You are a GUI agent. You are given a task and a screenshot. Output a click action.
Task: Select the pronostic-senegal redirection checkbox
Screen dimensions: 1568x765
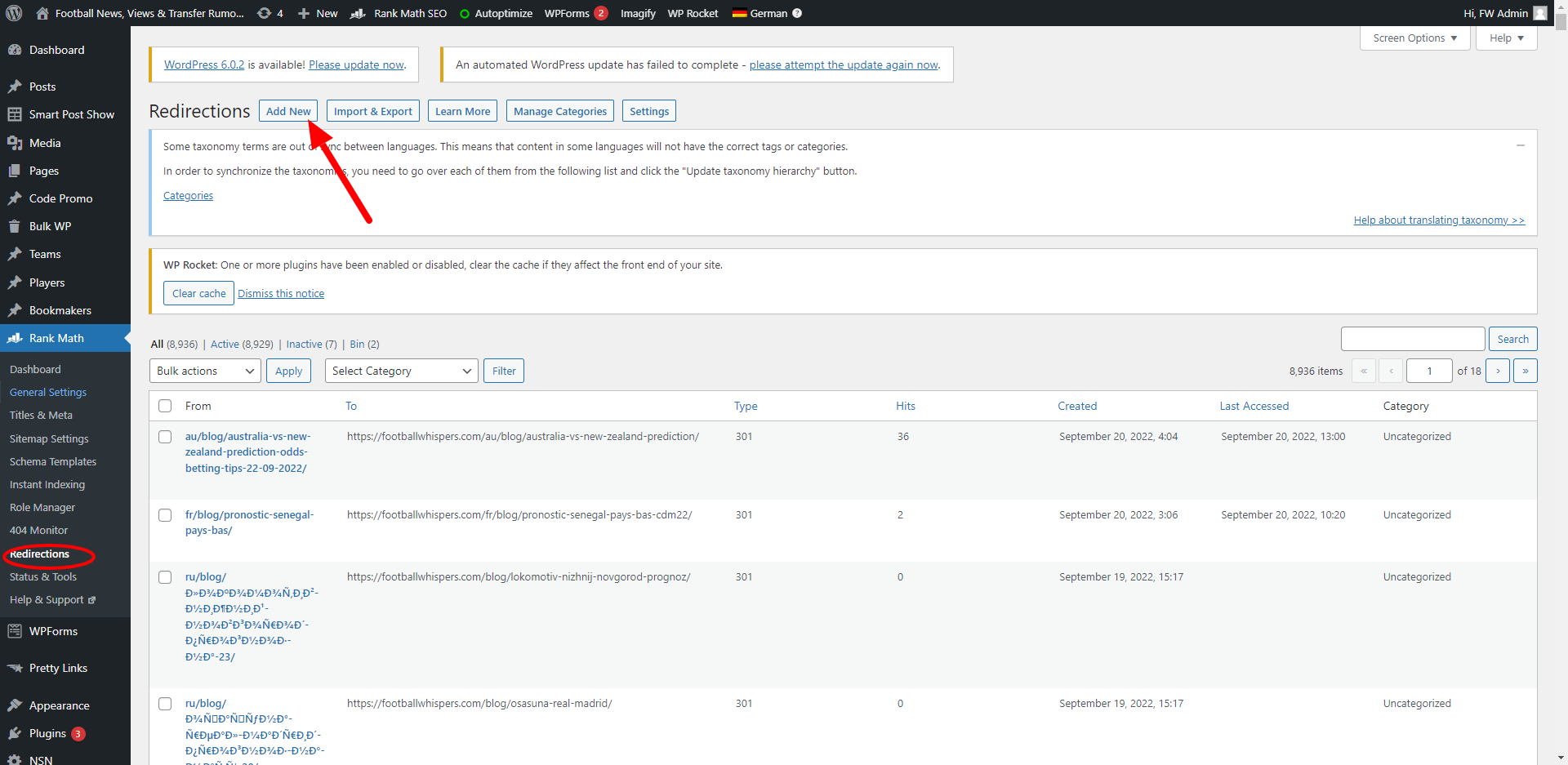point(165,515)
